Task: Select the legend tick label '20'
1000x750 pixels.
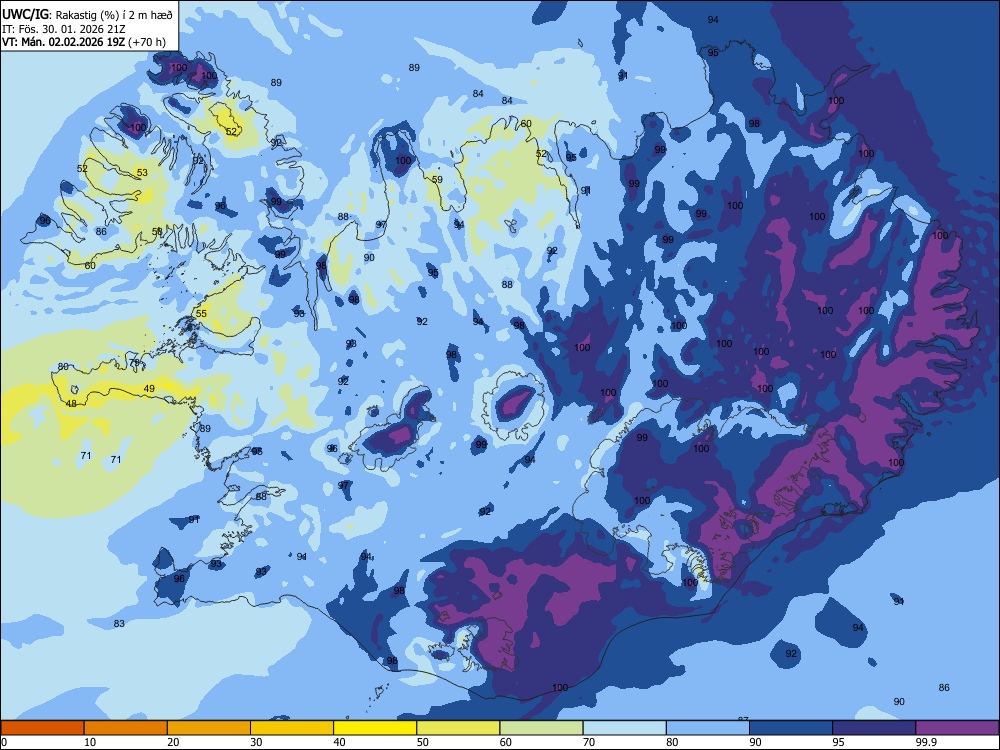Action: pos(173,742)
